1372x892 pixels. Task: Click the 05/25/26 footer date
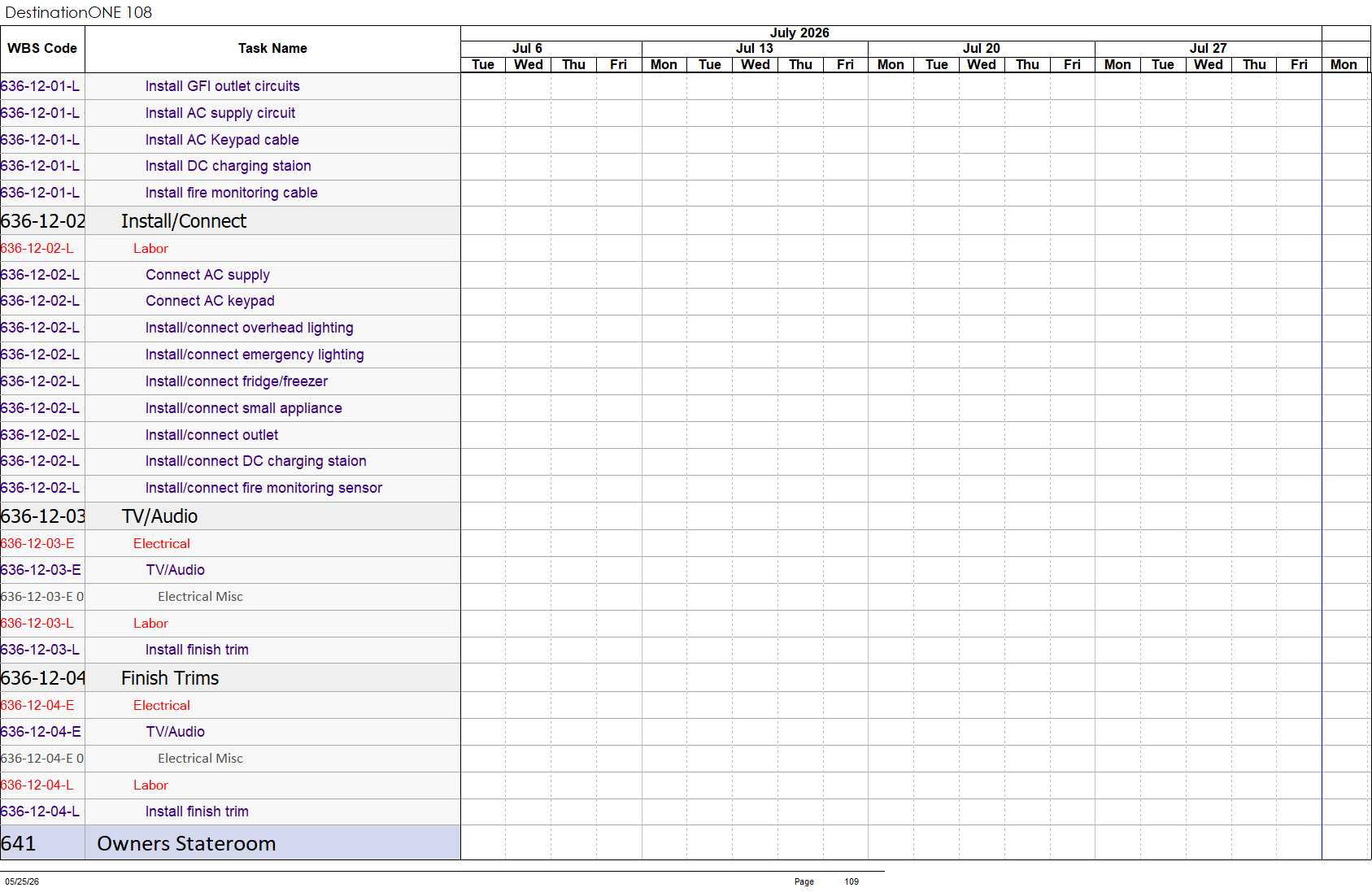pos(22,881)
